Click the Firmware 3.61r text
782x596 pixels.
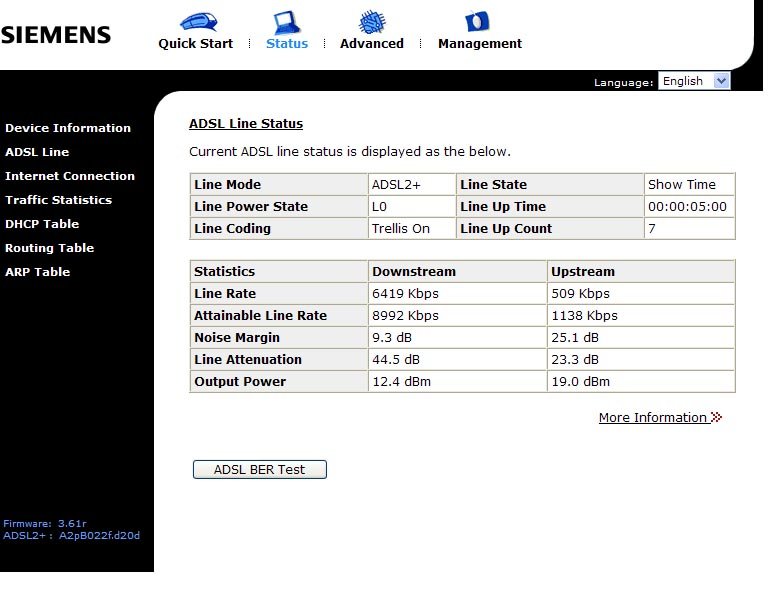45,524
